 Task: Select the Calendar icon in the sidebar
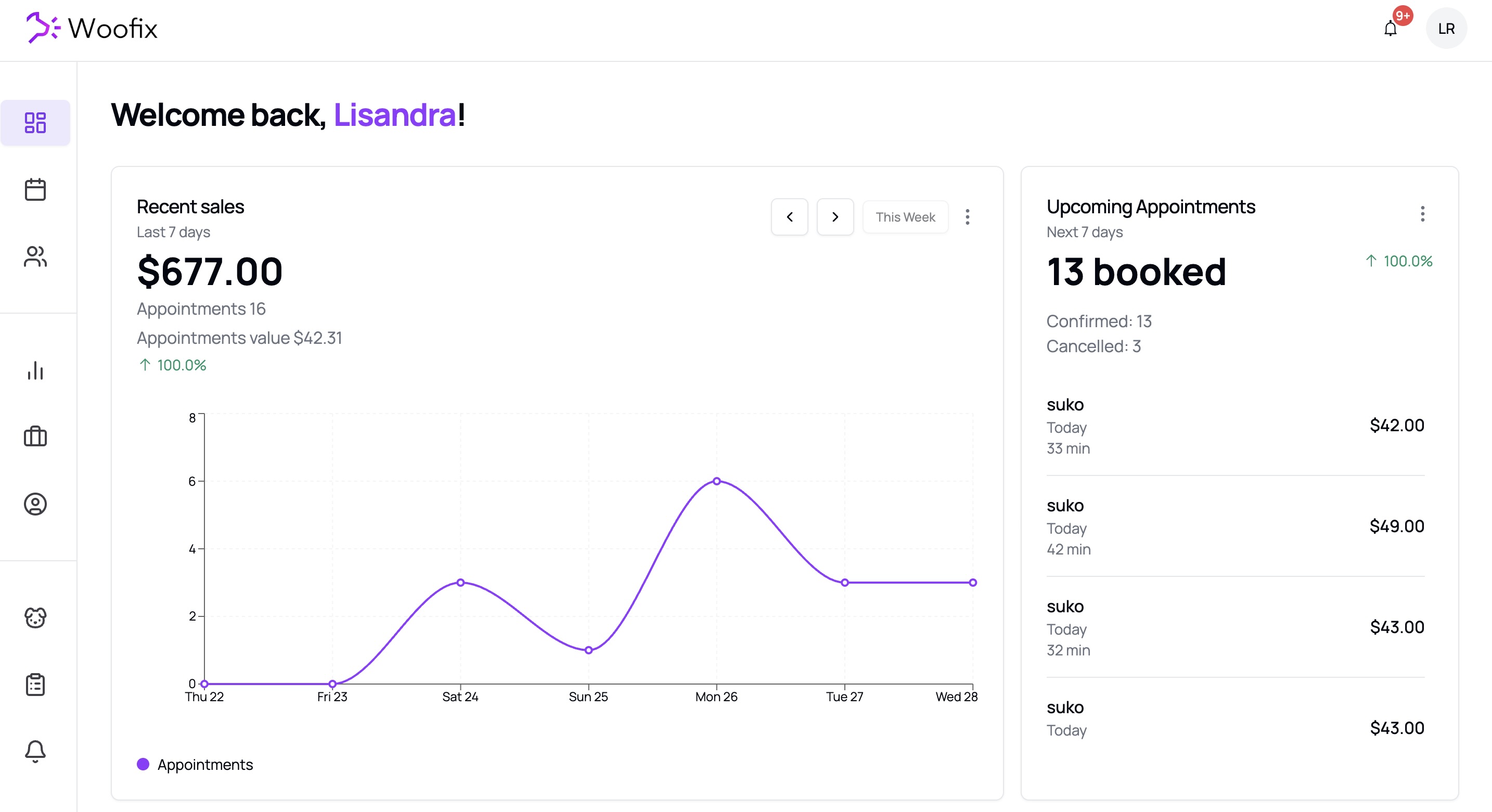[35, 189]
